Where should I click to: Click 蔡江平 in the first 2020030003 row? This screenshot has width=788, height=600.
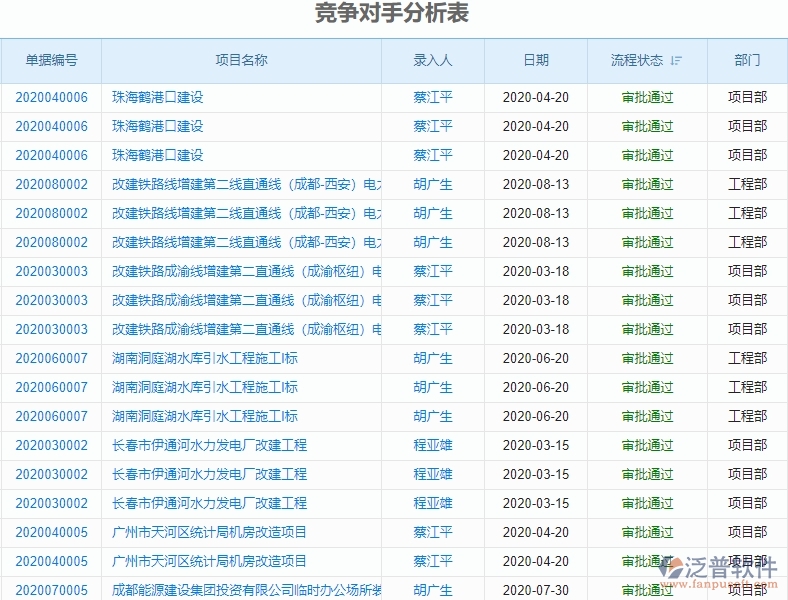tap(433, 271)
